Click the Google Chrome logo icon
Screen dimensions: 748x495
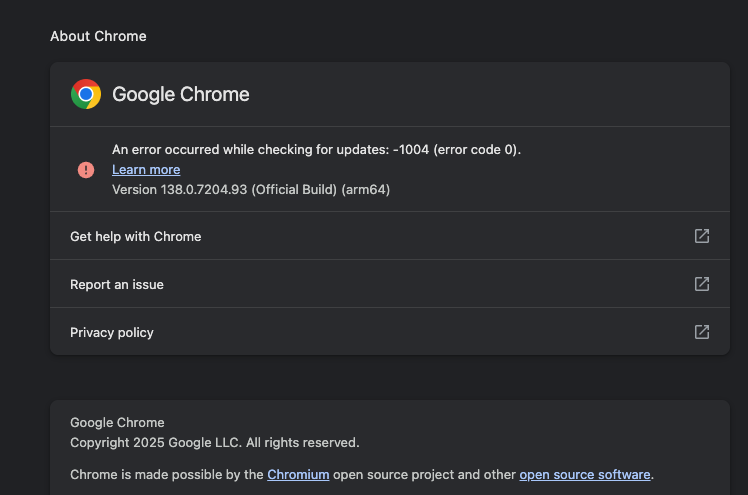click(x=86, y=94)
